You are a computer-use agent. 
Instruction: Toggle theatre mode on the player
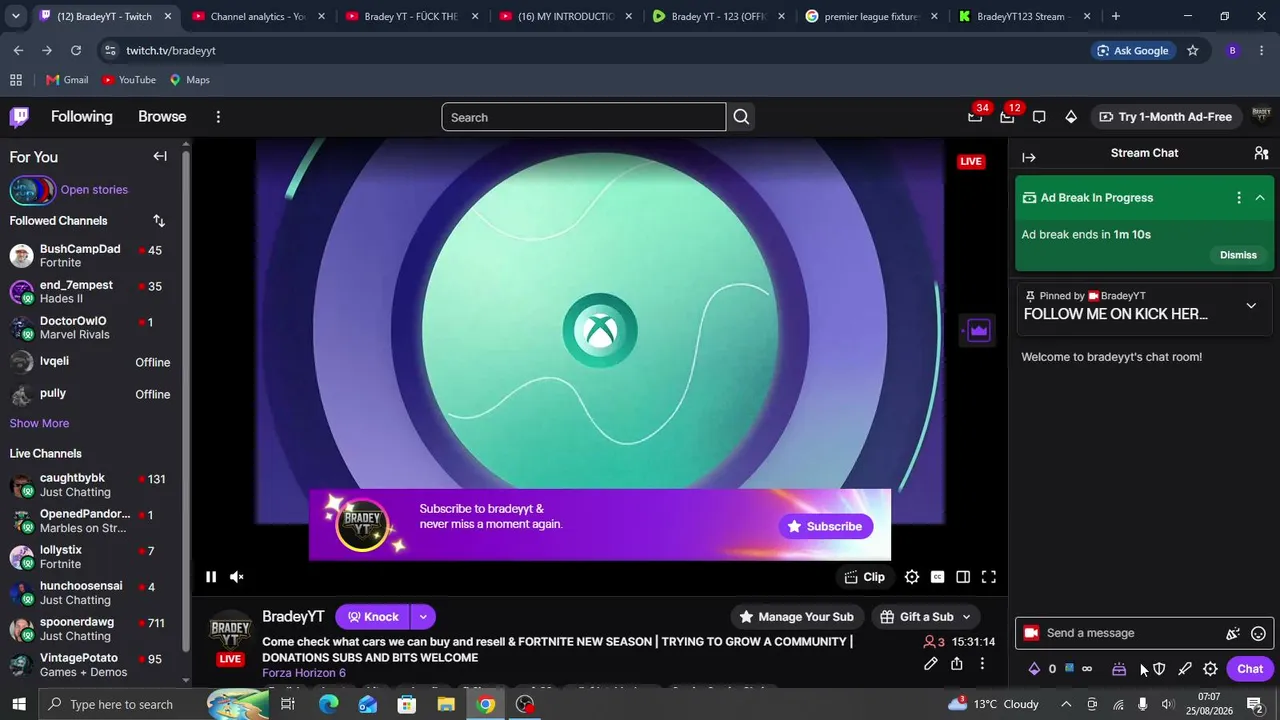(x=963, y=577)
